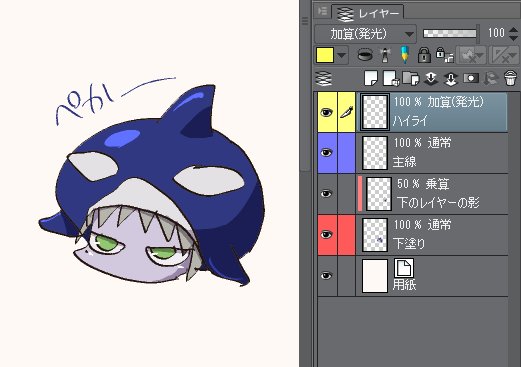This screenshot has width=521, height=367.
Task: Click the layer name 主線
Action: [404, 162]
